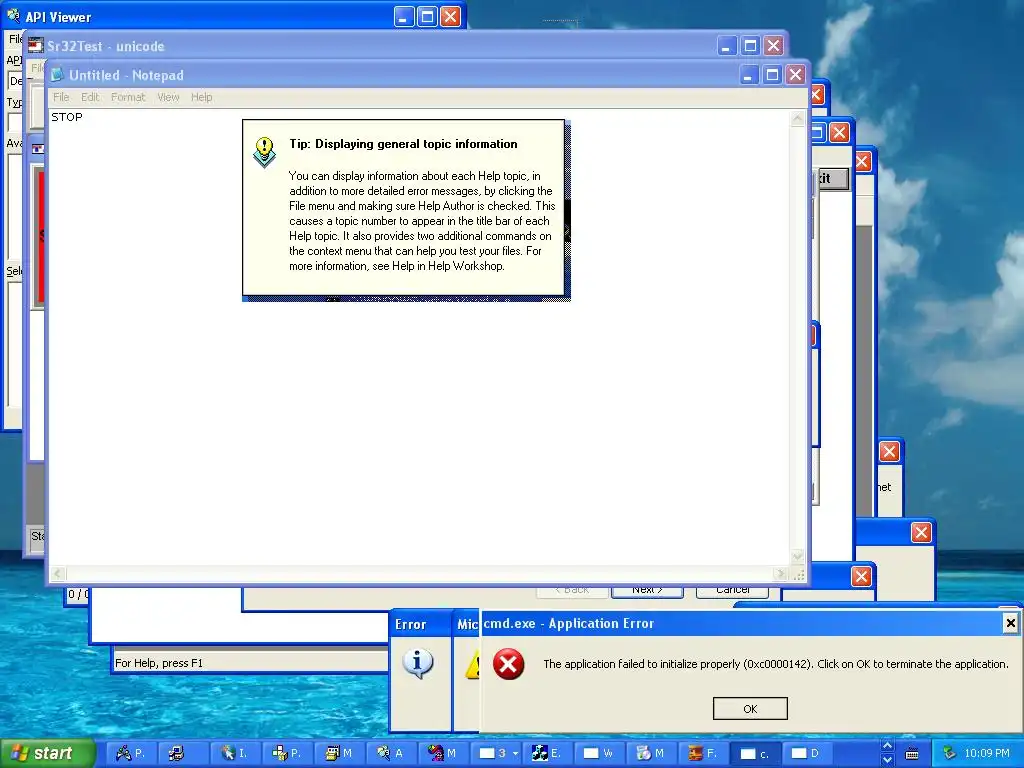Click the keyboard tray icon

pyautogui.click(x=912, y=754)
